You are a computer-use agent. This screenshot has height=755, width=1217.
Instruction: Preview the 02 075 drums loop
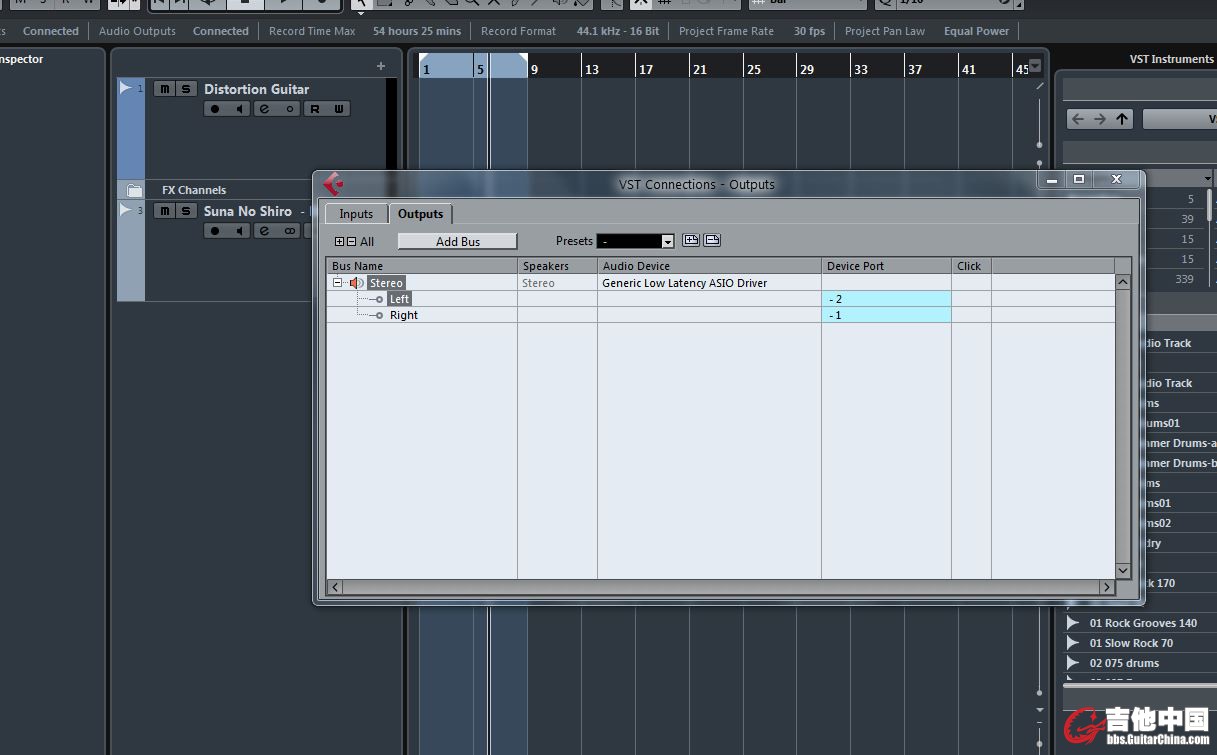(x=1073, y=663)
